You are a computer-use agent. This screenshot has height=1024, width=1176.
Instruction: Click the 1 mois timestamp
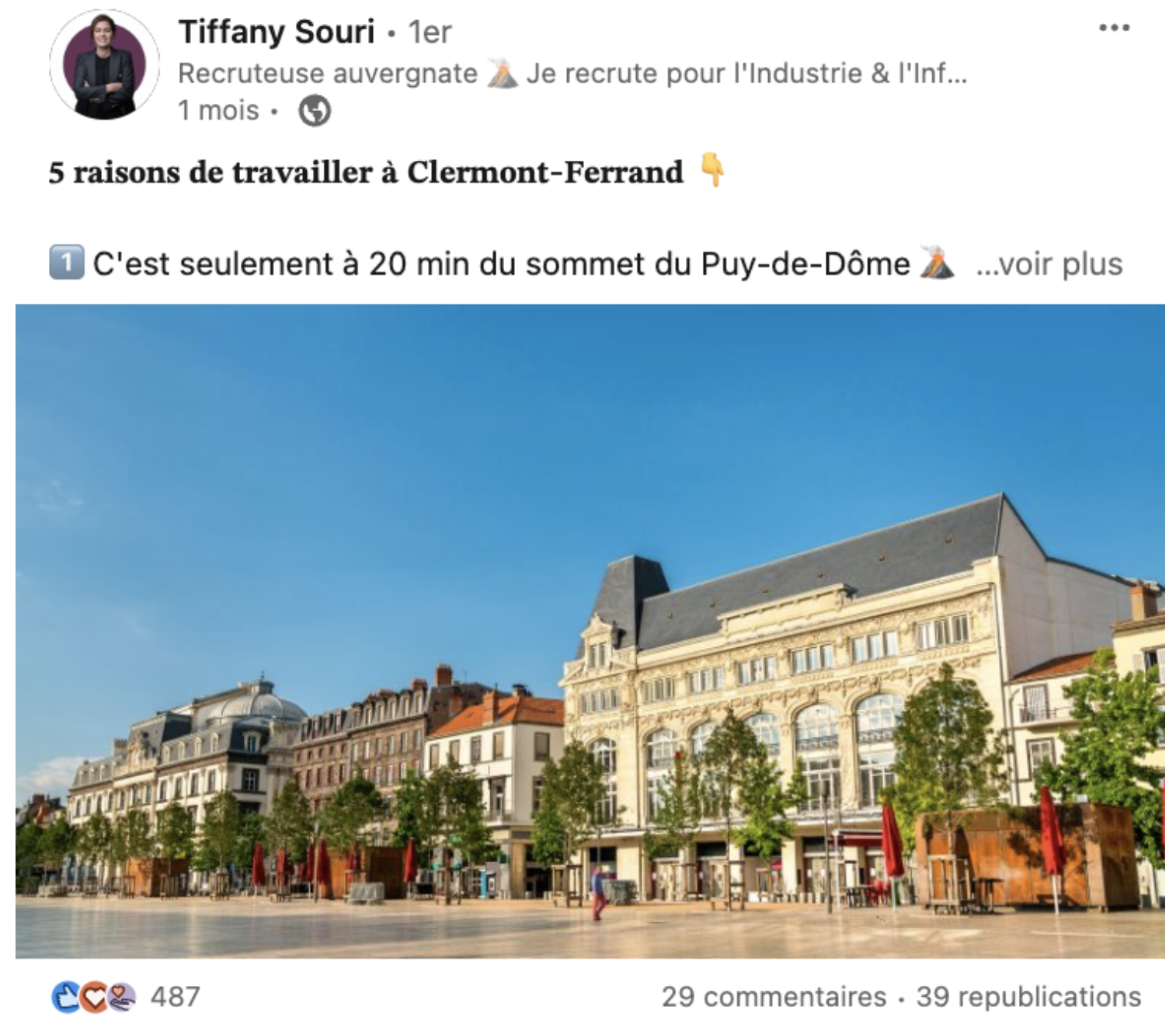coord(218,110)
